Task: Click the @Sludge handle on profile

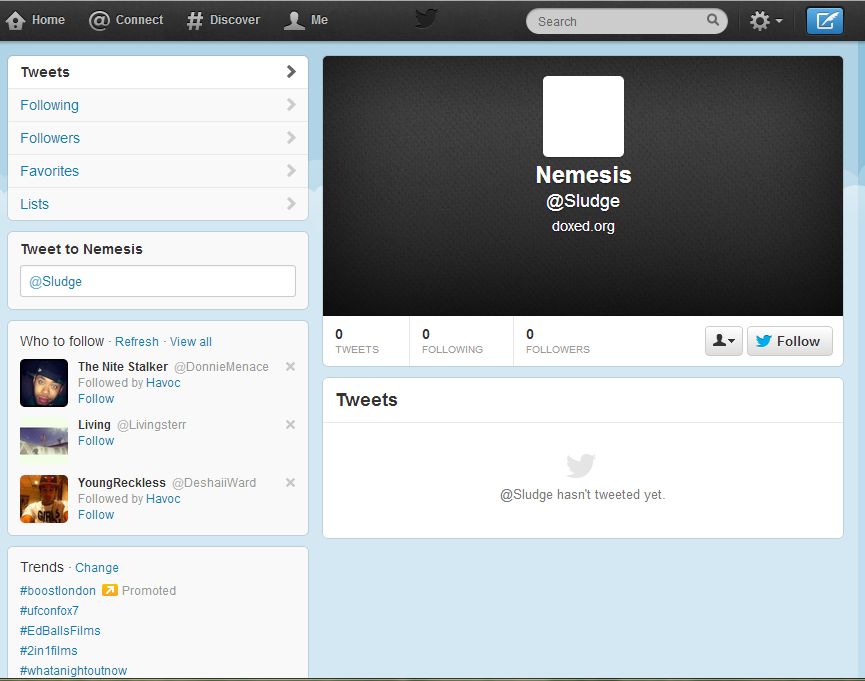Action: (583, 201)
